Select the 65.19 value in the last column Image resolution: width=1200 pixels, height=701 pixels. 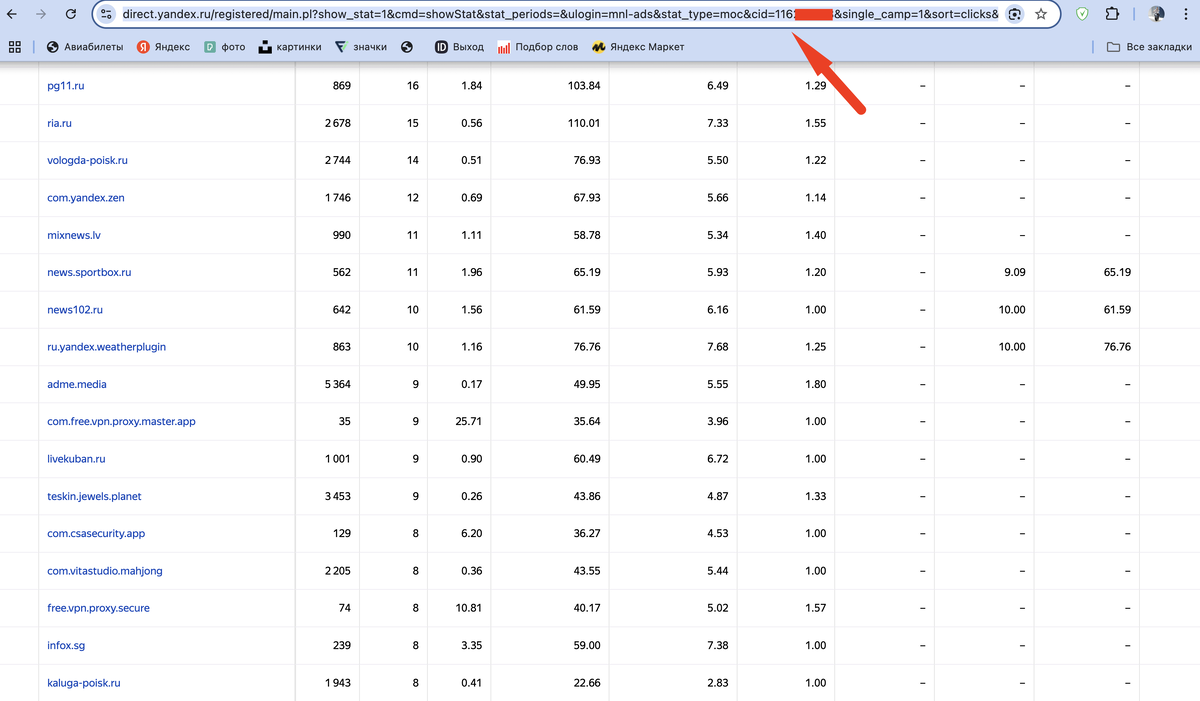[1117, 272]
